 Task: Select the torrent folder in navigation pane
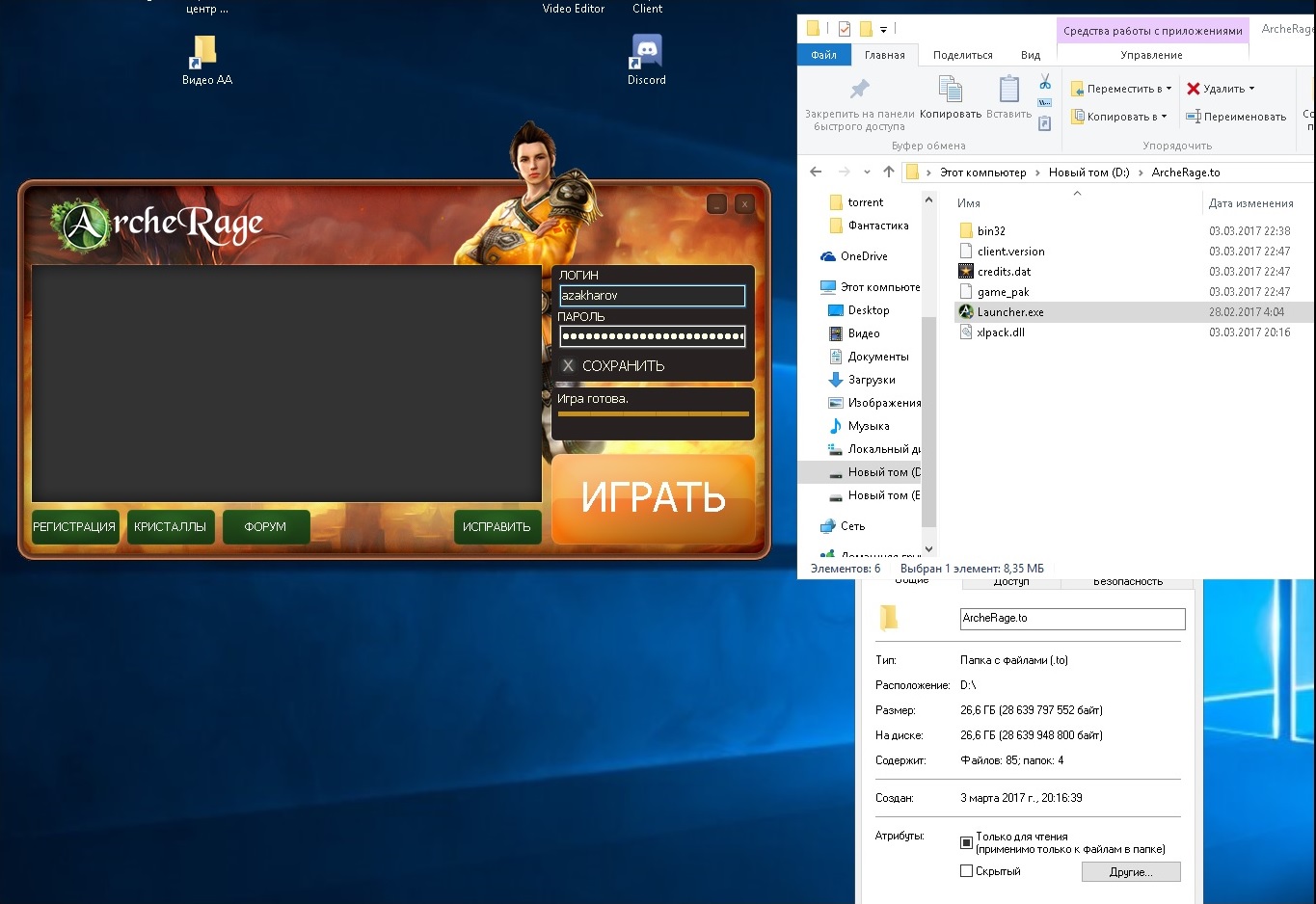(x=856, y=202)
